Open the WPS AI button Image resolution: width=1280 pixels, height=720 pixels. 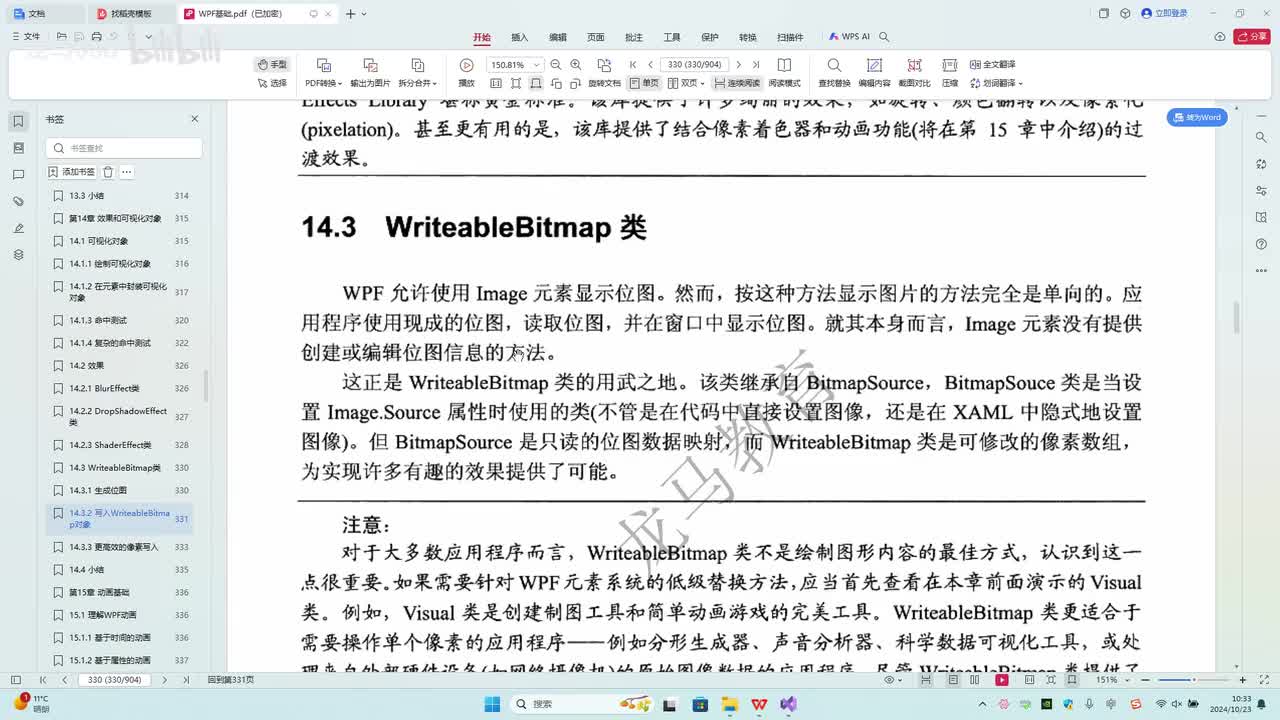[x=849, y=37]
